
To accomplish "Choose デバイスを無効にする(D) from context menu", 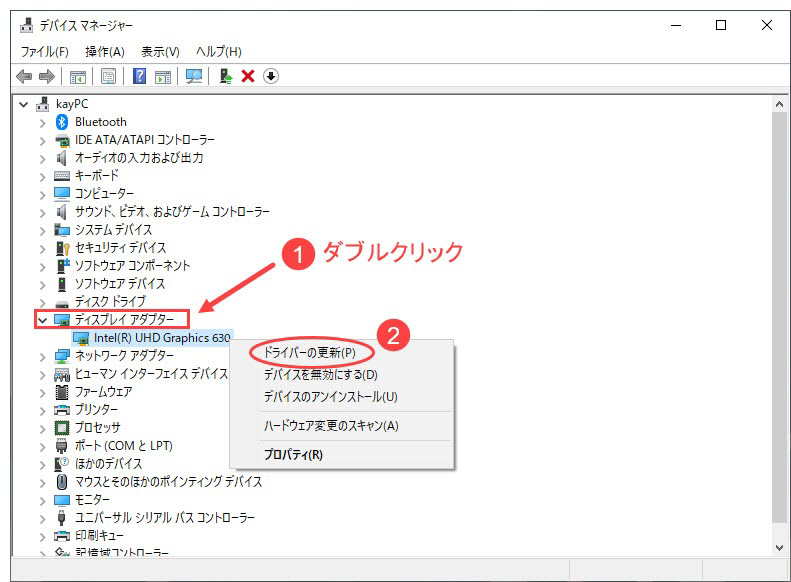I will click(x=320, y=375).
